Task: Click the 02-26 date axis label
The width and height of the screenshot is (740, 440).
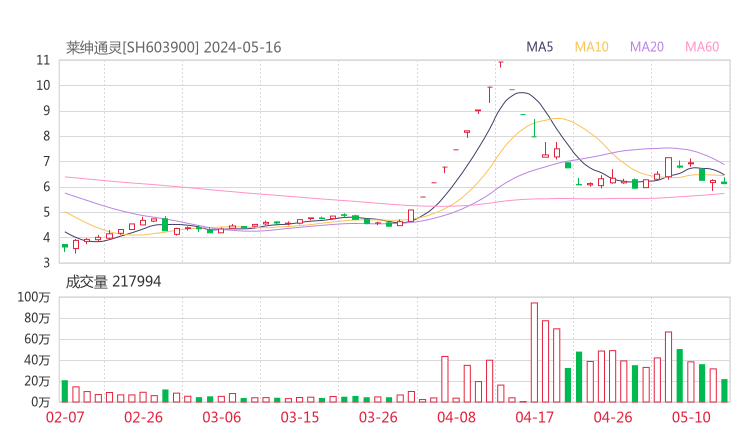Action: coord(143,417)
